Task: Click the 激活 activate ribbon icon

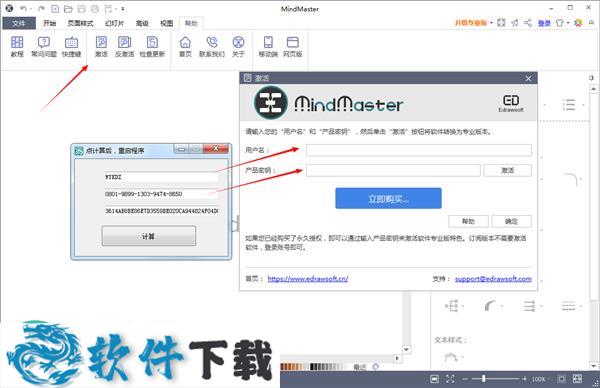Action: tap(101, 46)
